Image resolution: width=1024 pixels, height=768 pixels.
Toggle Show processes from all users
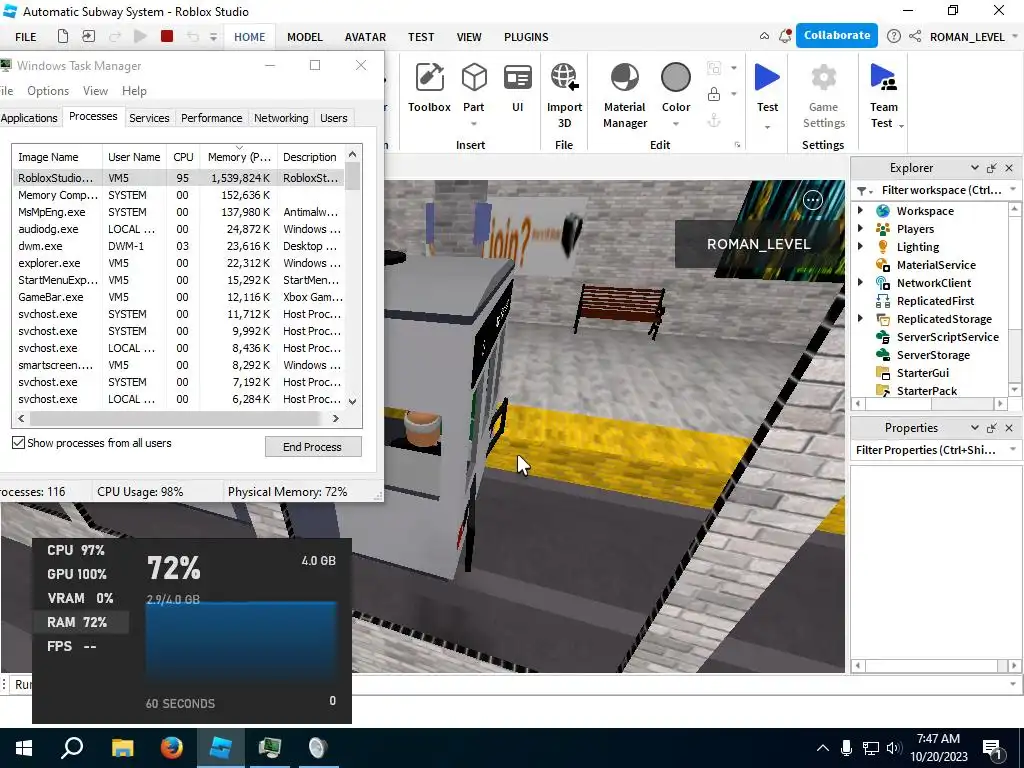point(18,443)
